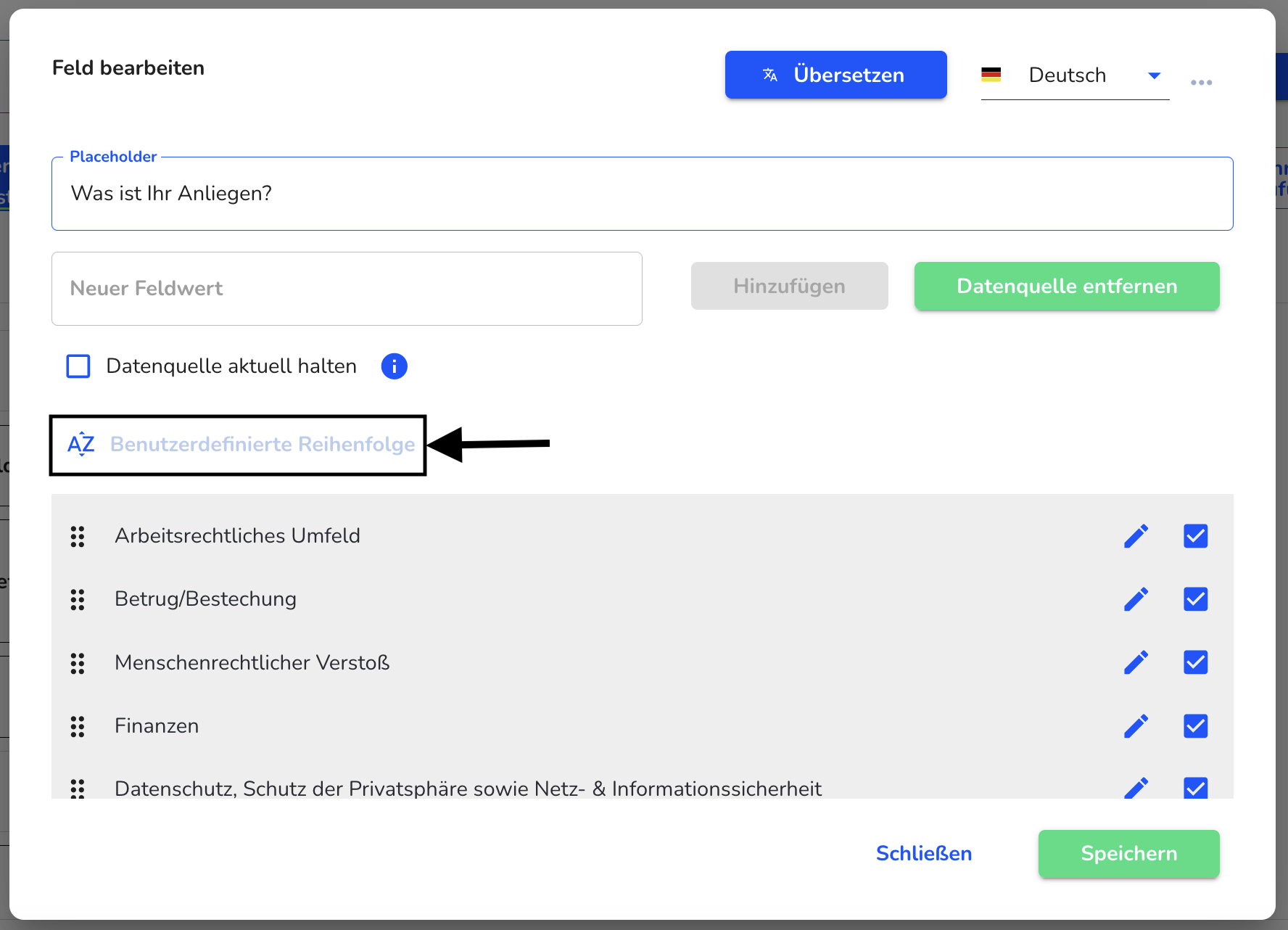
Task: Open info icon next to Datenquelle aktuell halten
Action: click(x=395, y=366)
